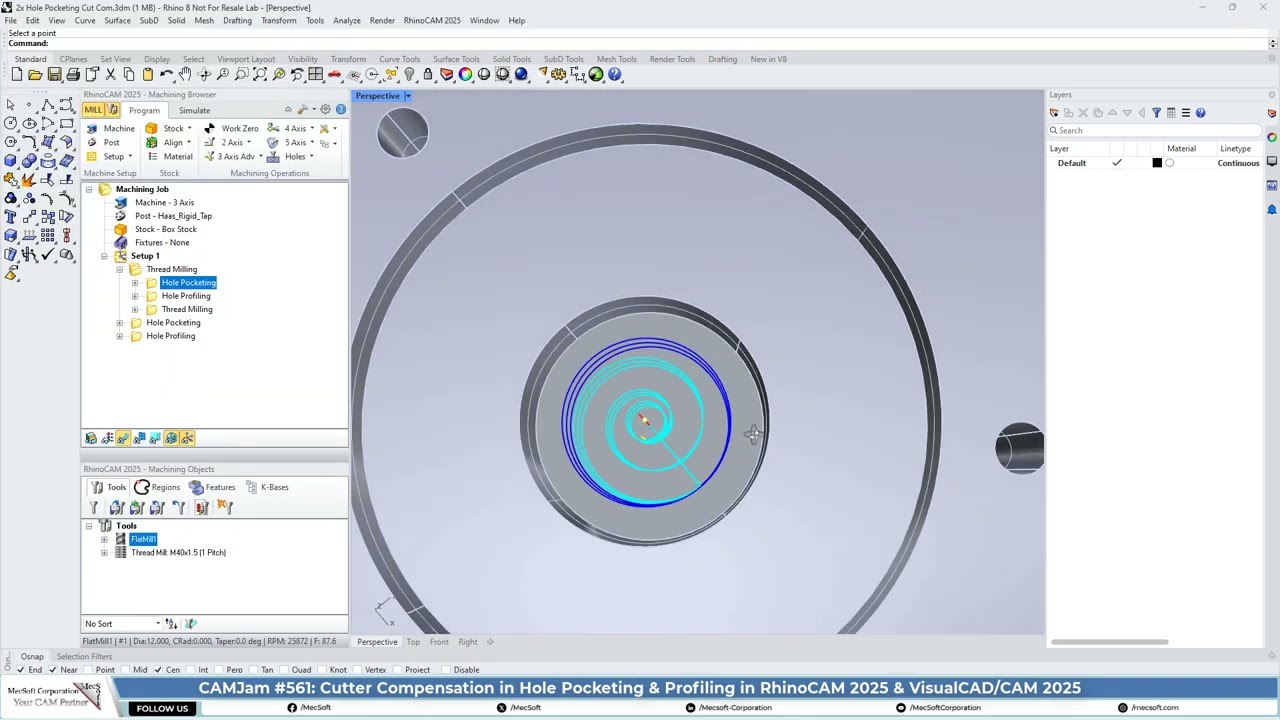
Task: Click the MILL mode button
Action: pyautogui.click(x=93, y=110)
